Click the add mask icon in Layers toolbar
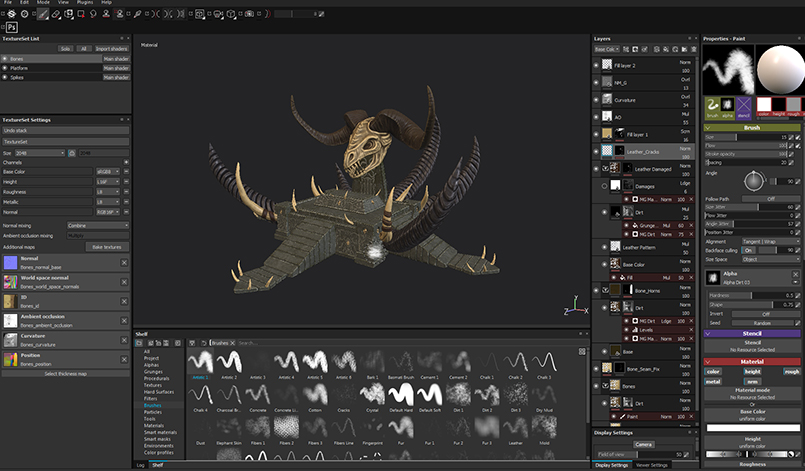Image resolution: width=805 pixels, height=471 pixels. pos(635,49)
